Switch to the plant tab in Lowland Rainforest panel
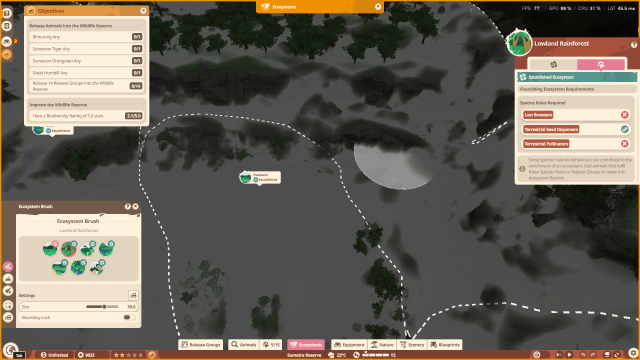 553,64
